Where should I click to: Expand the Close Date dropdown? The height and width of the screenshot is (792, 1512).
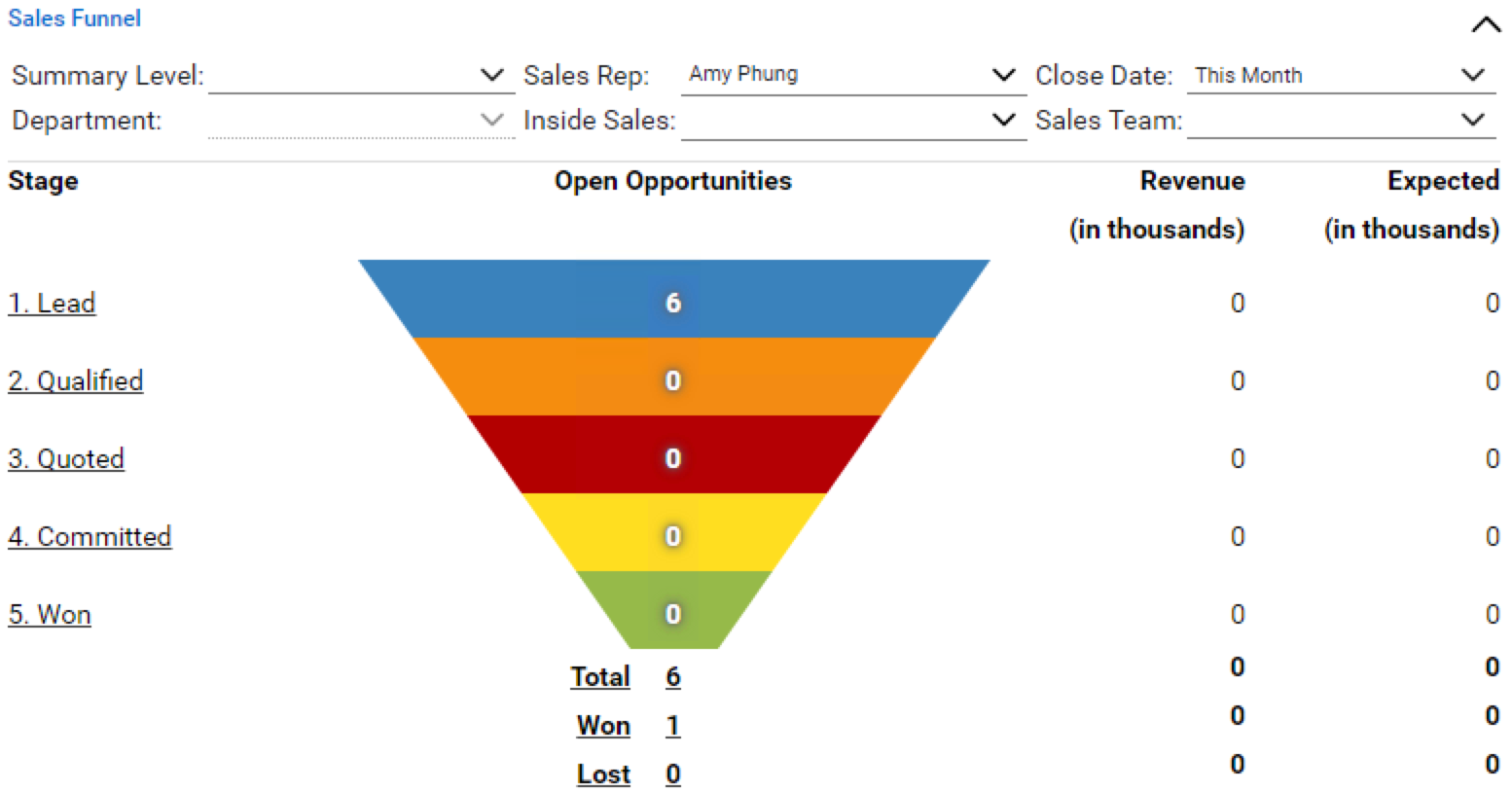1341,75
